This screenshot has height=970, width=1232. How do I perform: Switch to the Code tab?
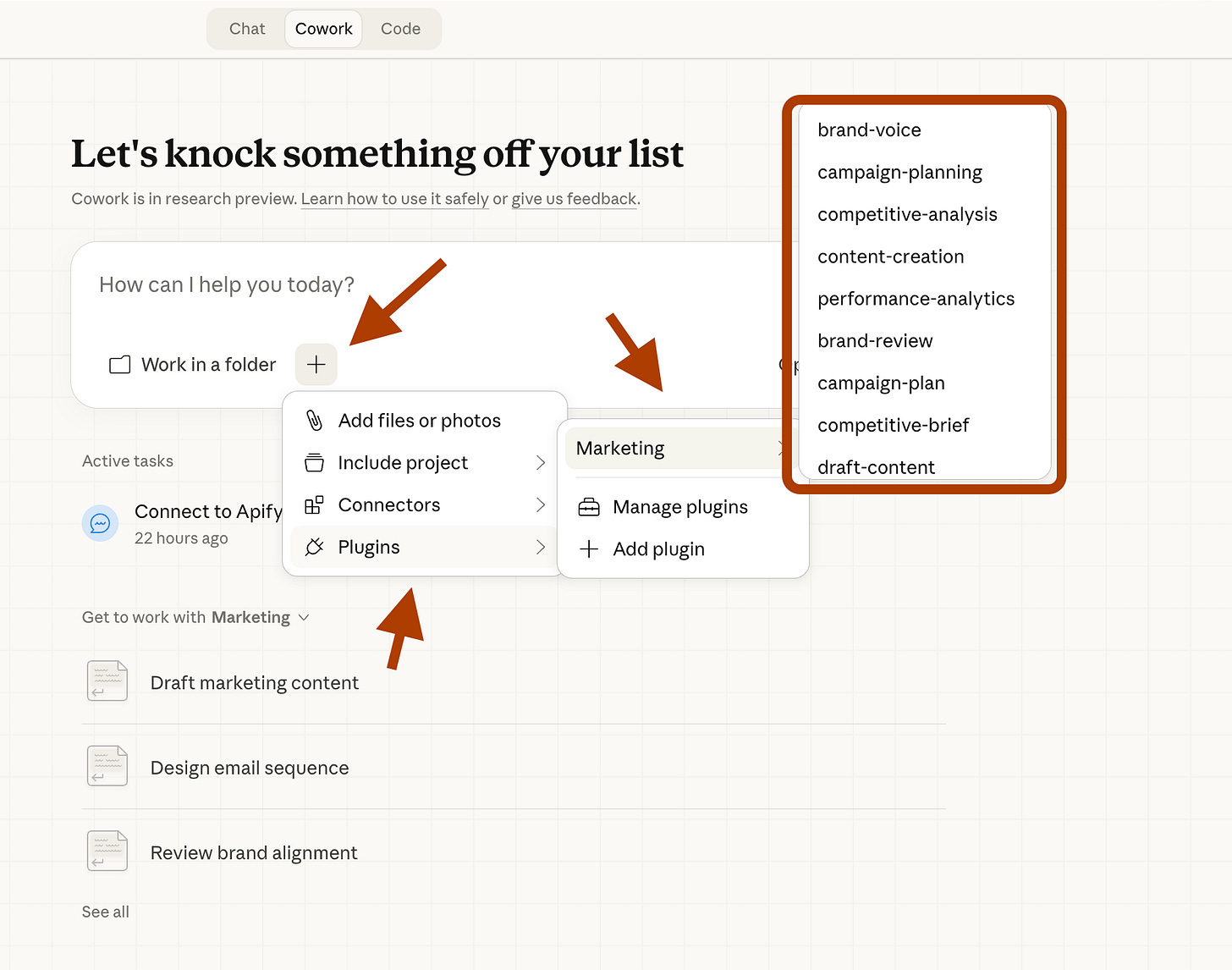pyautogui.click(x=400, y=29)
